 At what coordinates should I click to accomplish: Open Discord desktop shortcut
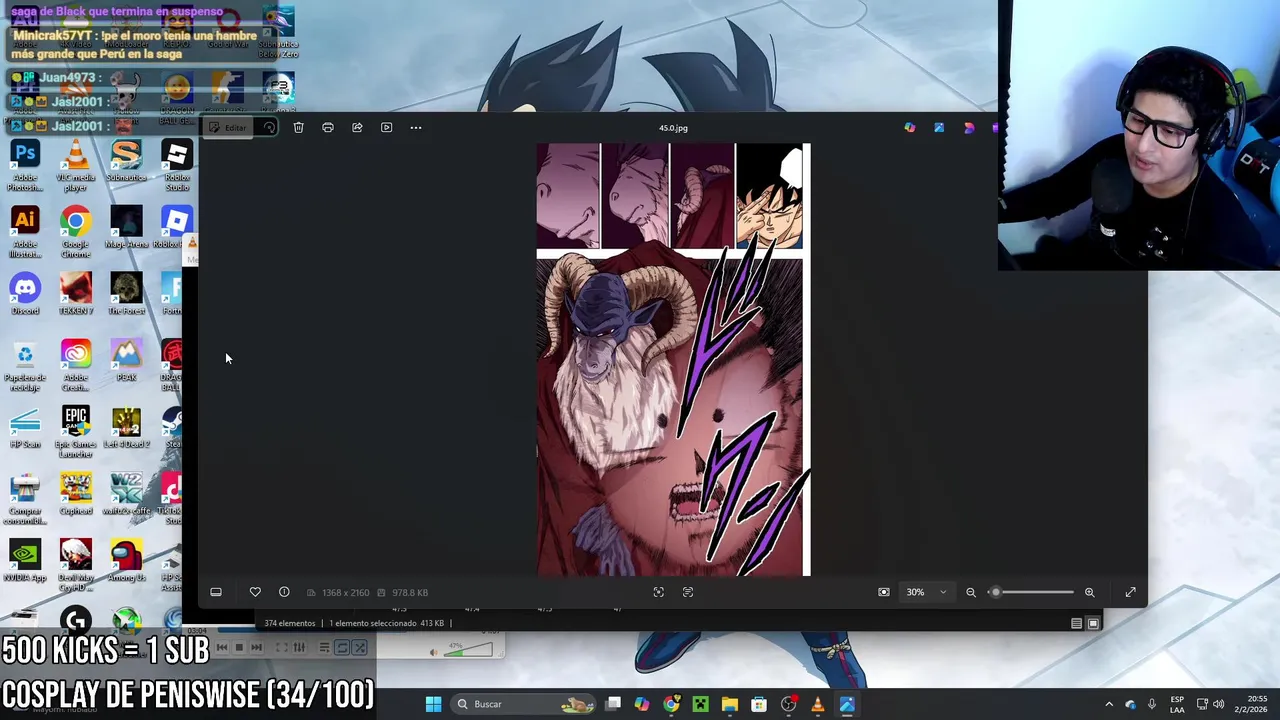tap(25, 295)
